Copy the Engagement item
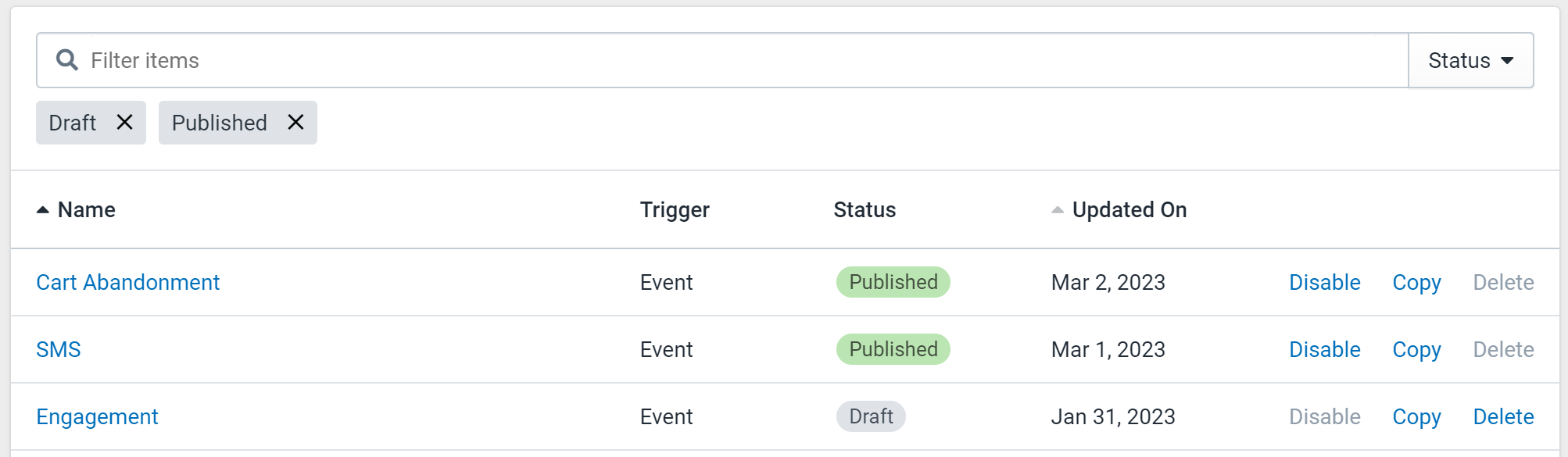The width and height of the screenshot is (1568, 457). (x=1416, y=417)
